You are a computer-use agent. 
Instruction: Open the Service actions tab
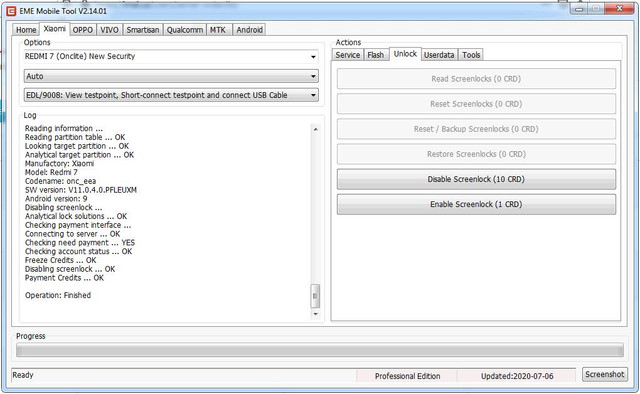(x=348, y=55)
